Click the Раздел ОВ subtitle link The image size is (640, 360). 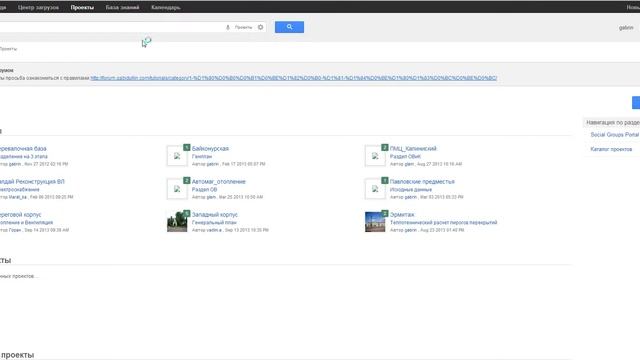[204, 189]
